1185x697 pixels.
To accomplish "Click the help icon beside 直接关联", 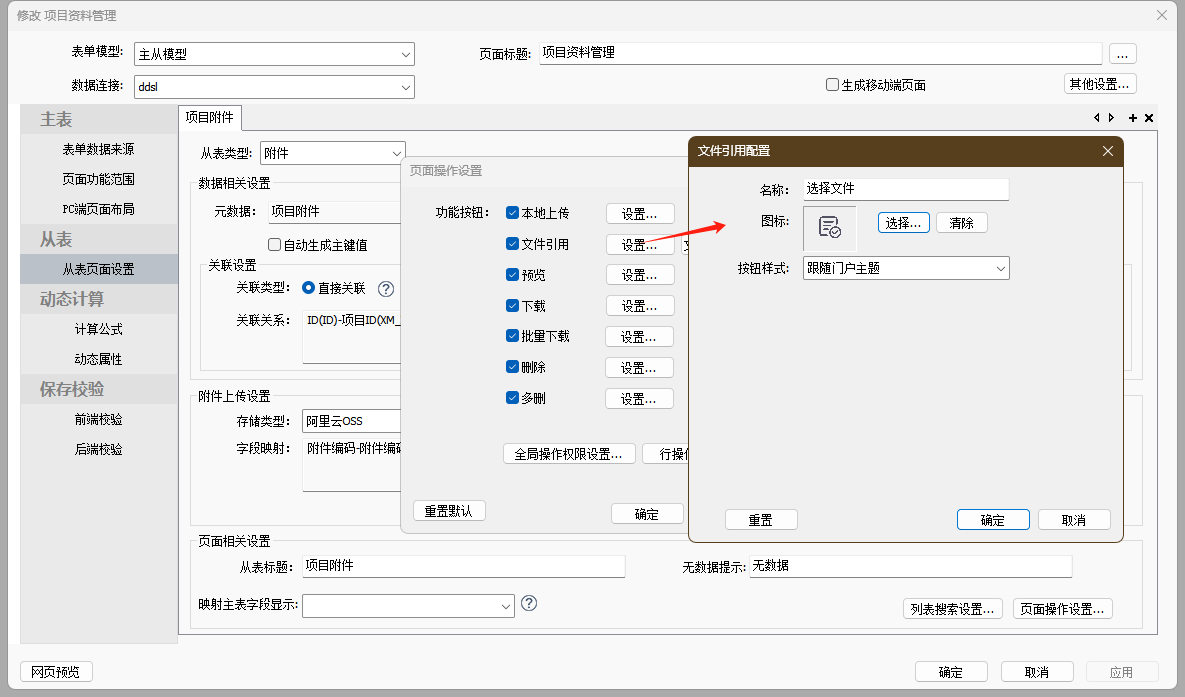I will (x=386, y=289).
